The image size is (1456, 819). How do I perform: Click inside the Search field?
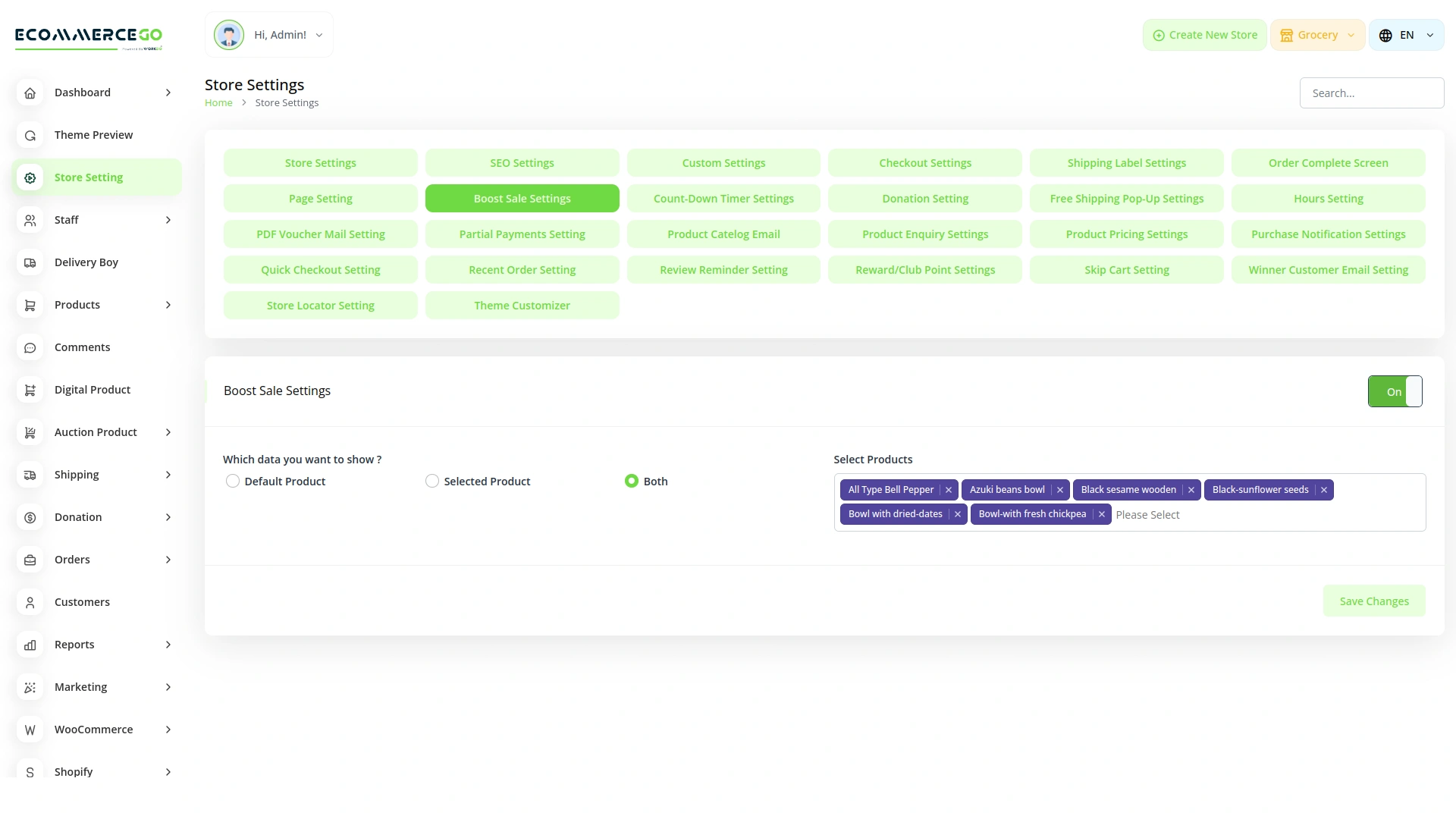(1372, 93)
